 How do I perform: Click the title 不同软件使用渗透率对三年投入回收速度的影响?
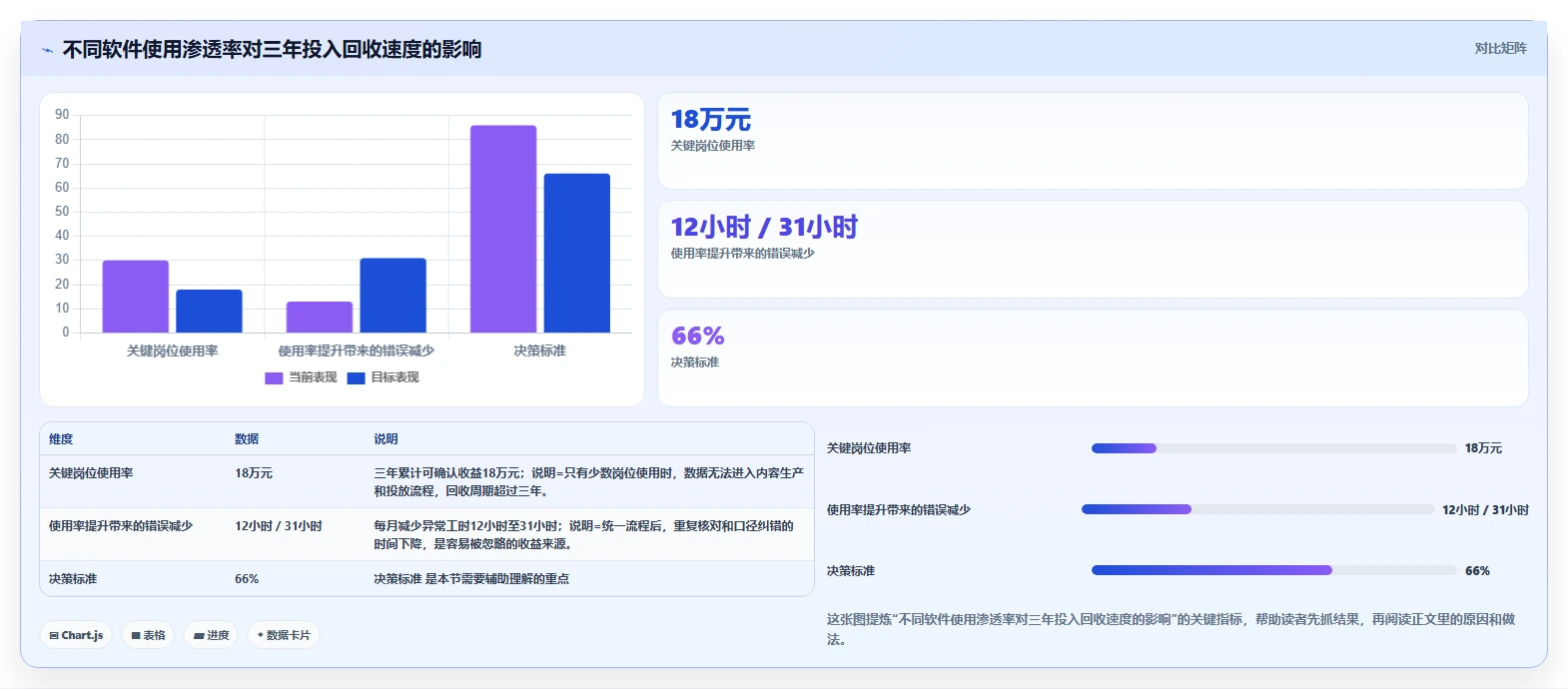tap(272, 50)
